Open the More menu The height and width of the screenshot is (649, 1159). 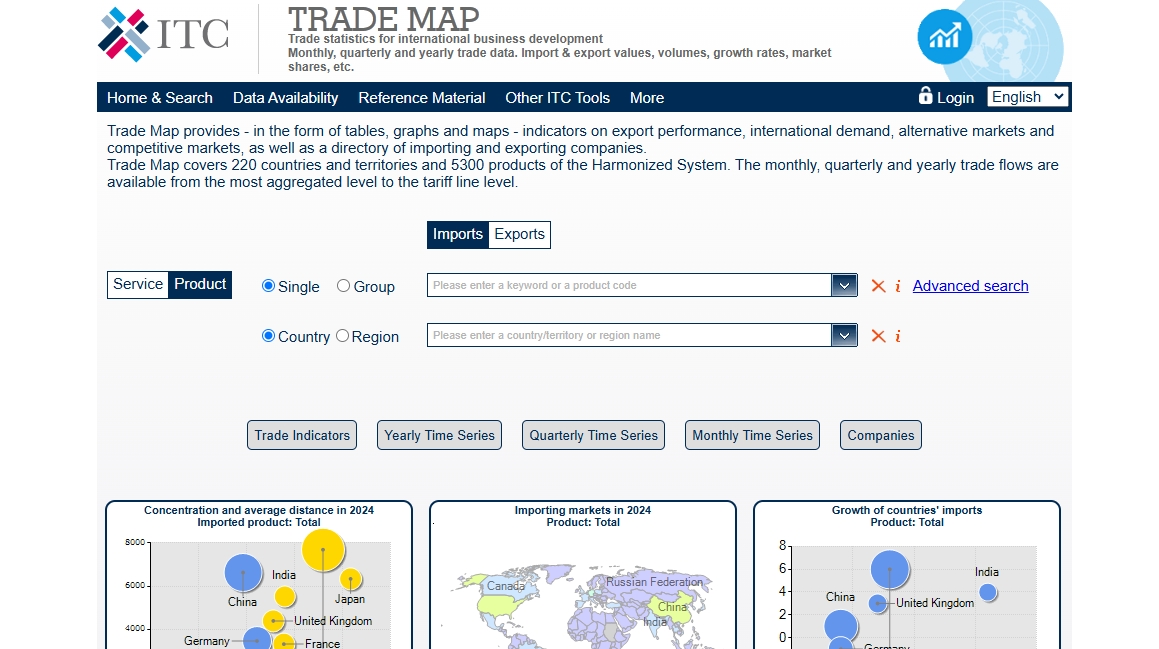[x=647, y=98]
